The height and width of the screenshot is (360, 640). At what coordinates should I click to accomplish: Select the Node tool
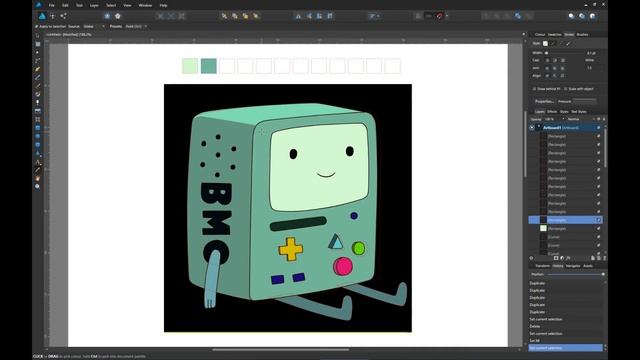pos(38,52)
